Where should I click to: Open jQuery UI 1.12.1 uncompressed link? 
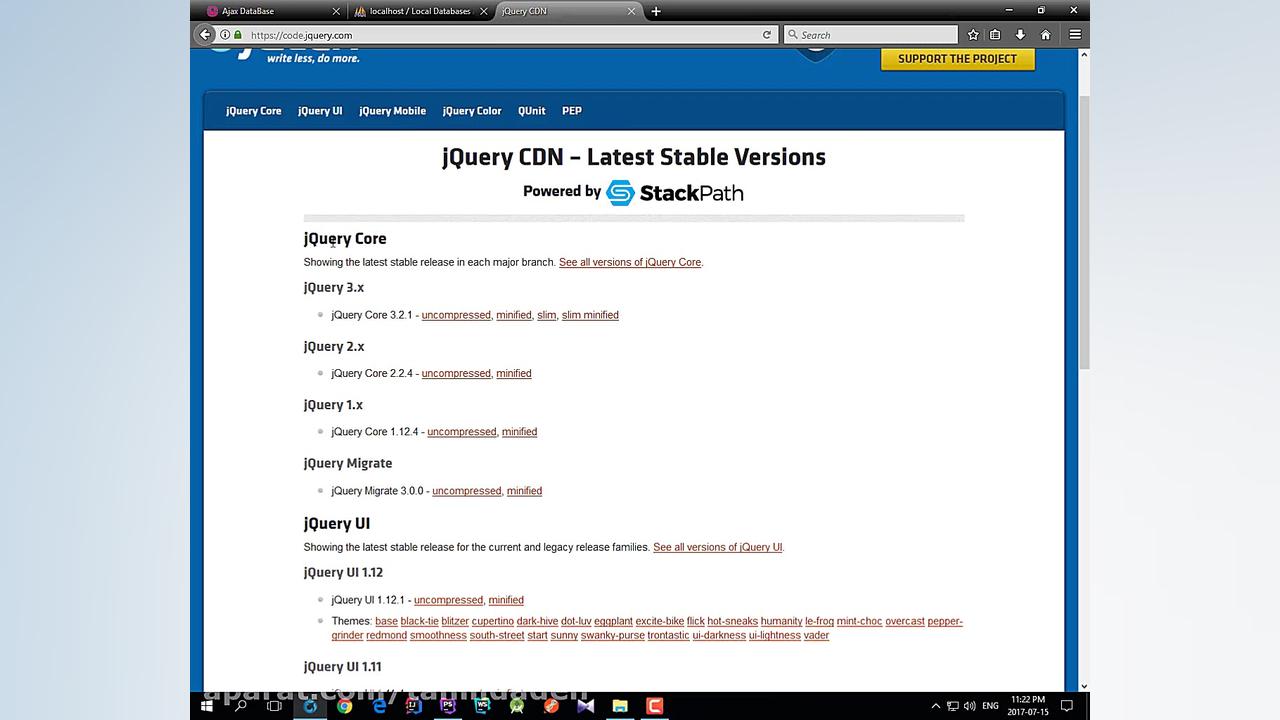tap(448, 600)
